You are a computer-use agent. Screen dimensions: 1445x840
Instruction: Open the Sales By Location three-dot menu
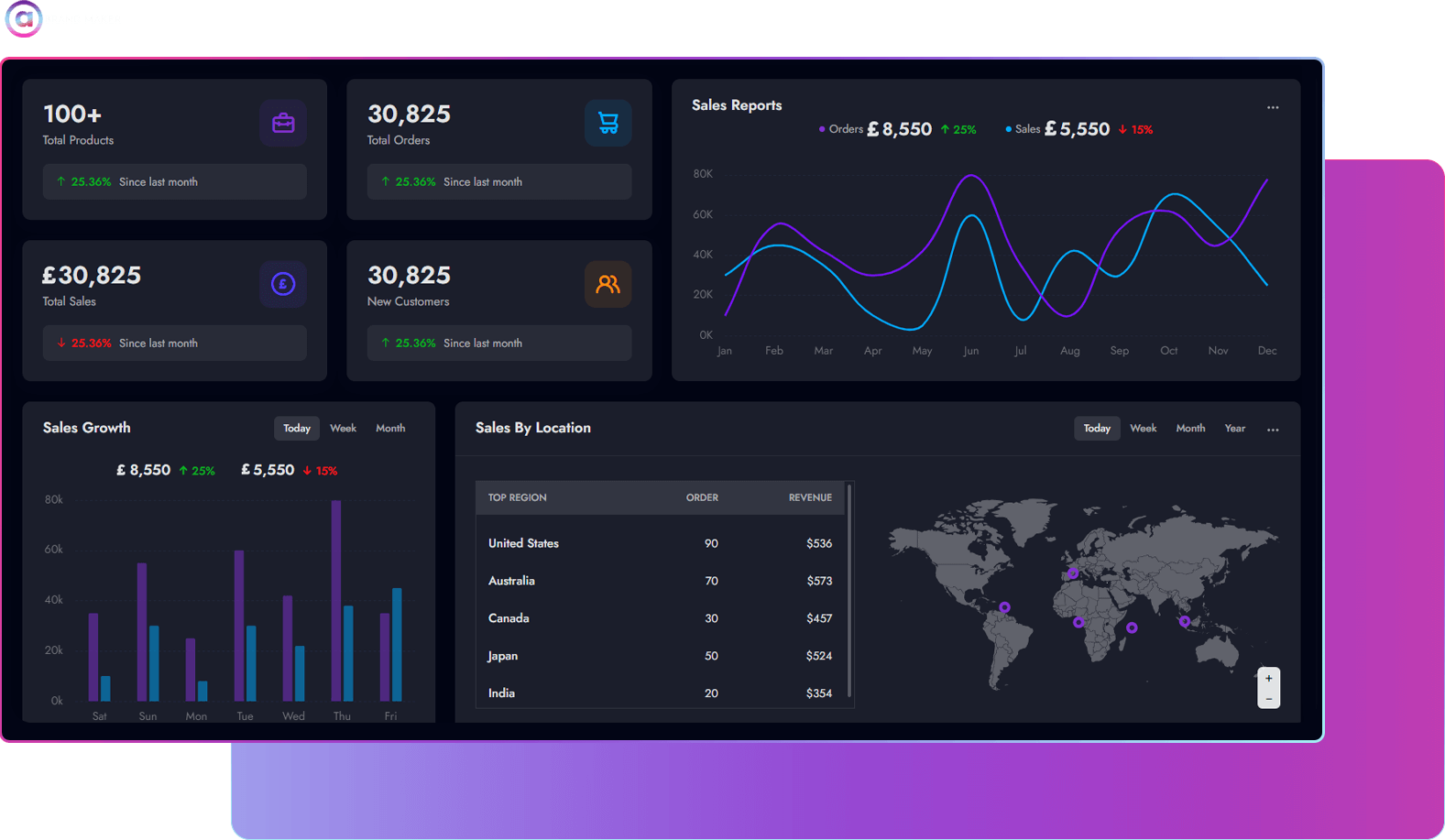point(1273,430)
